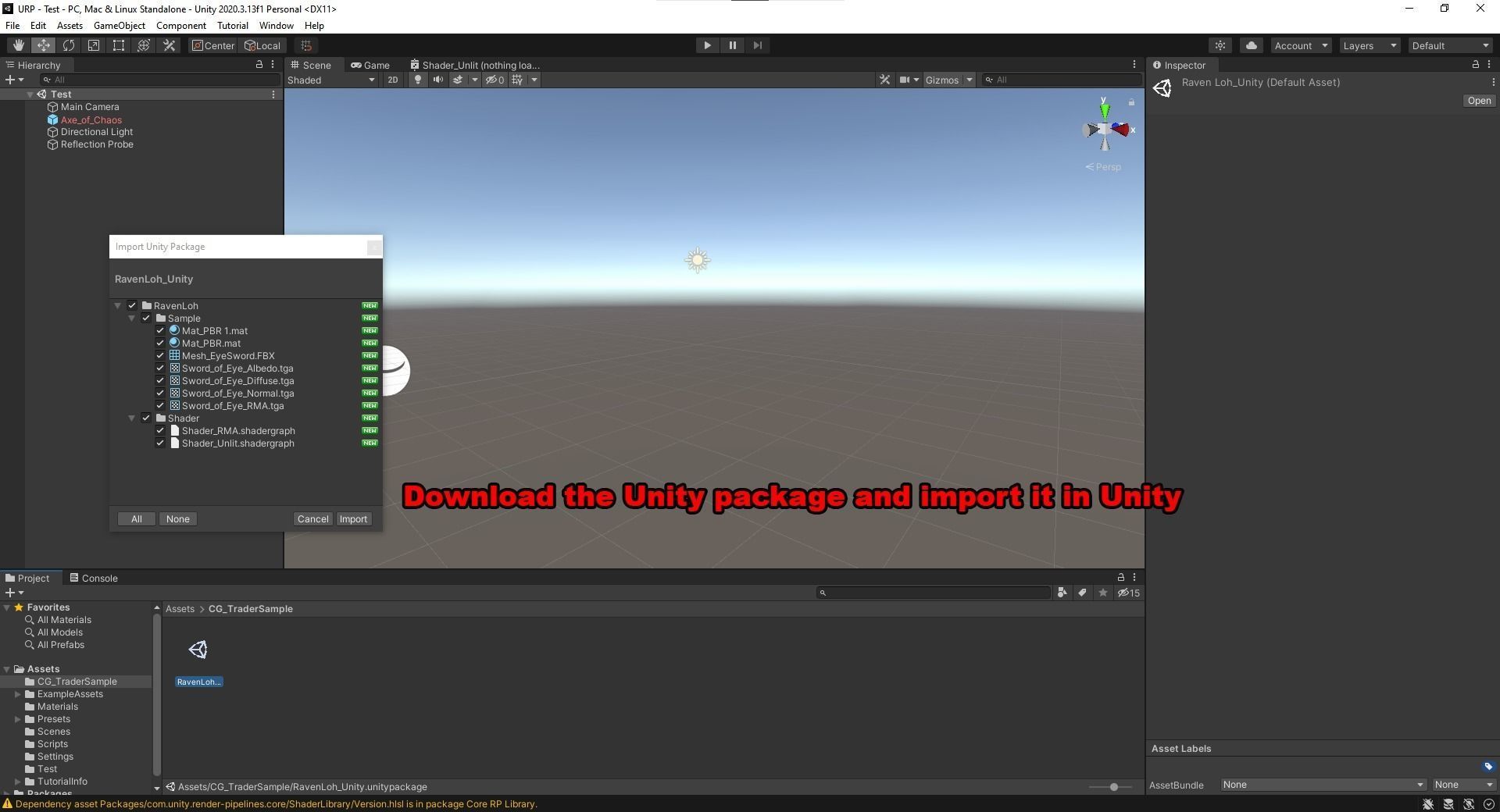Image resolution: width=1500 pixels, height=812 pixels.
Task: Search by type icon in Project
Action: coord(1062,593)
